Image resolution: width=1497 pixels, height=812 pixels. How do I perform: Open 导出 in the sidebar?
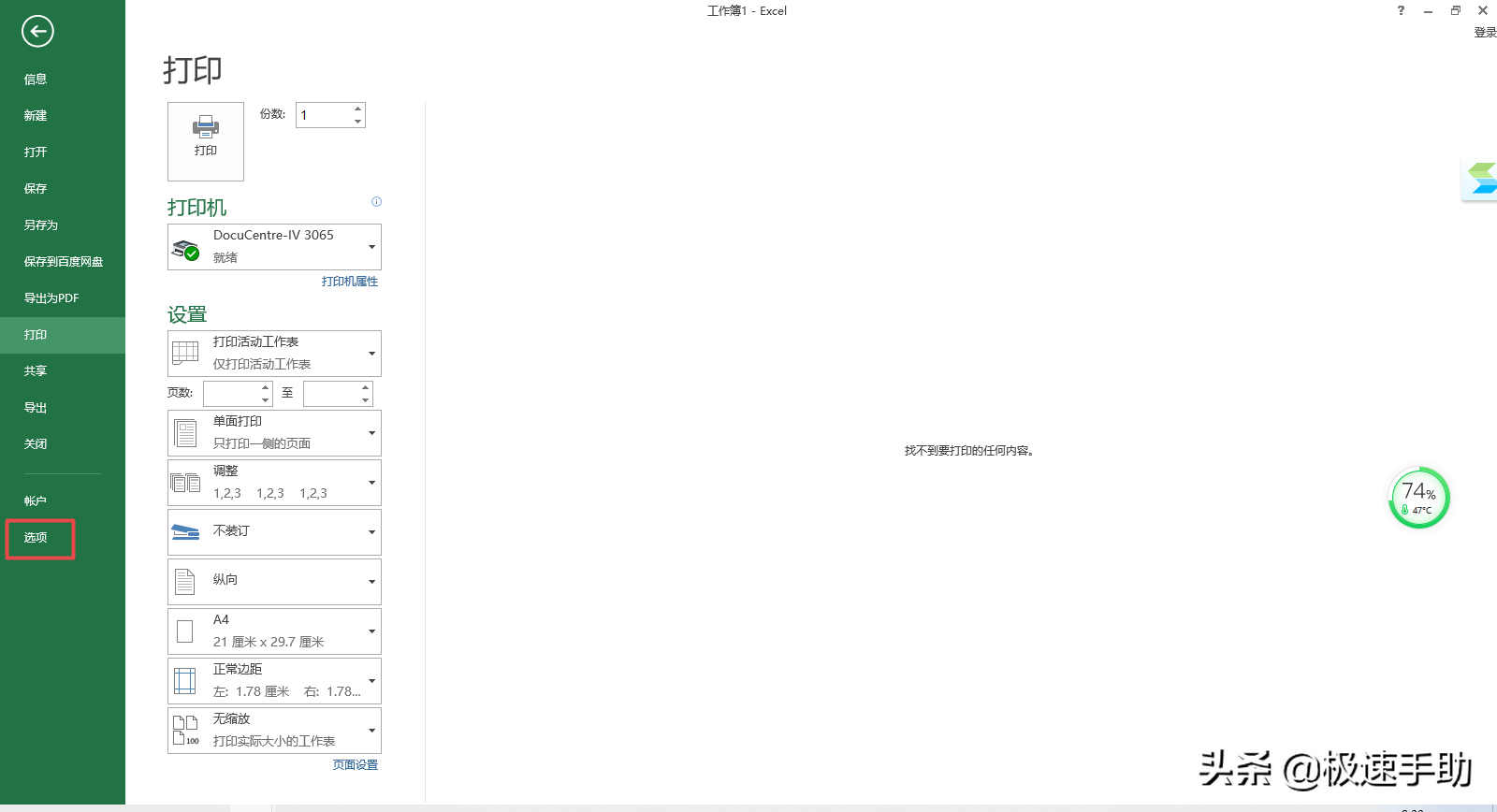pos(63,408)
